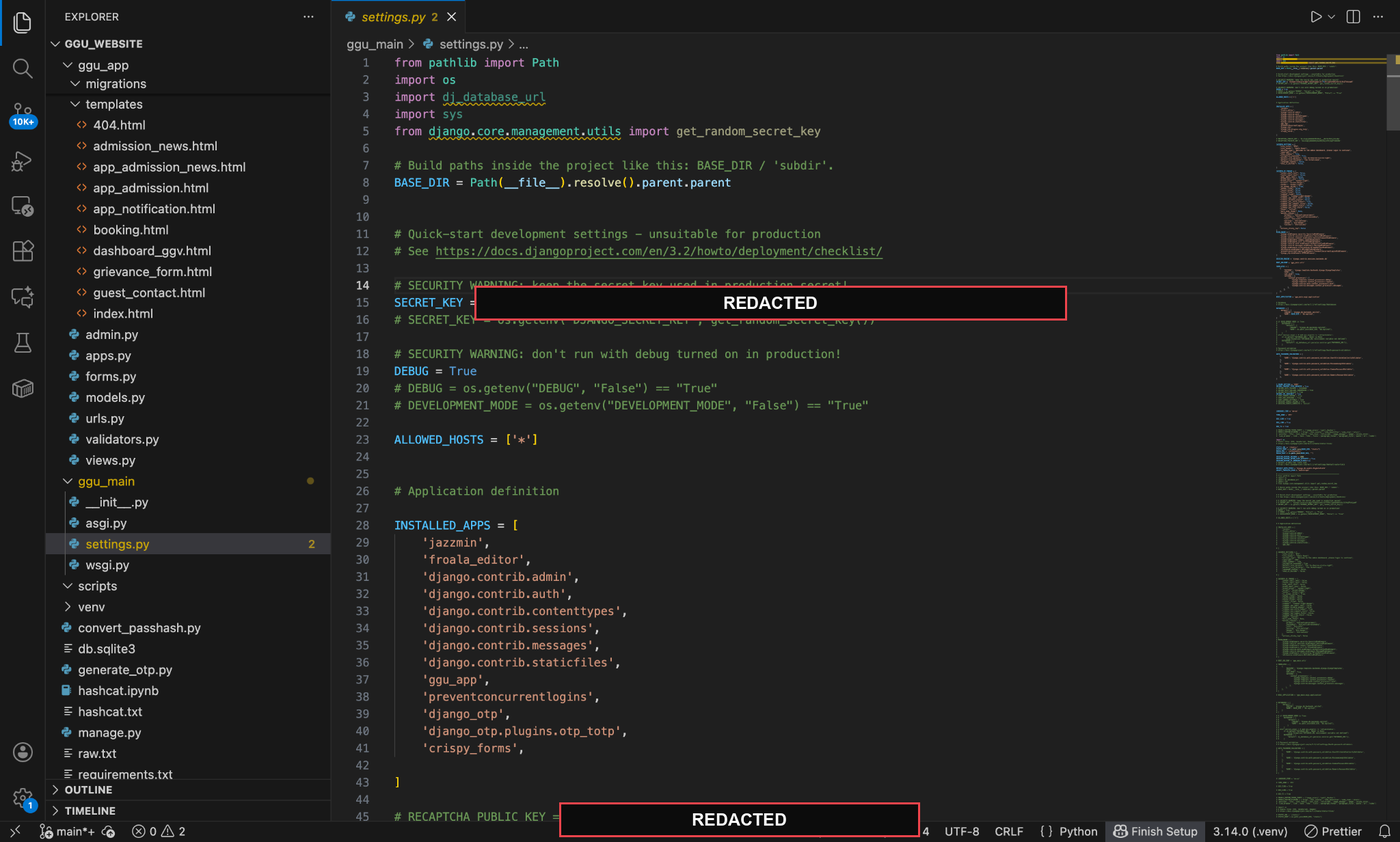
Task: Open 404.html in the explorer
Action: pos(119,125)
